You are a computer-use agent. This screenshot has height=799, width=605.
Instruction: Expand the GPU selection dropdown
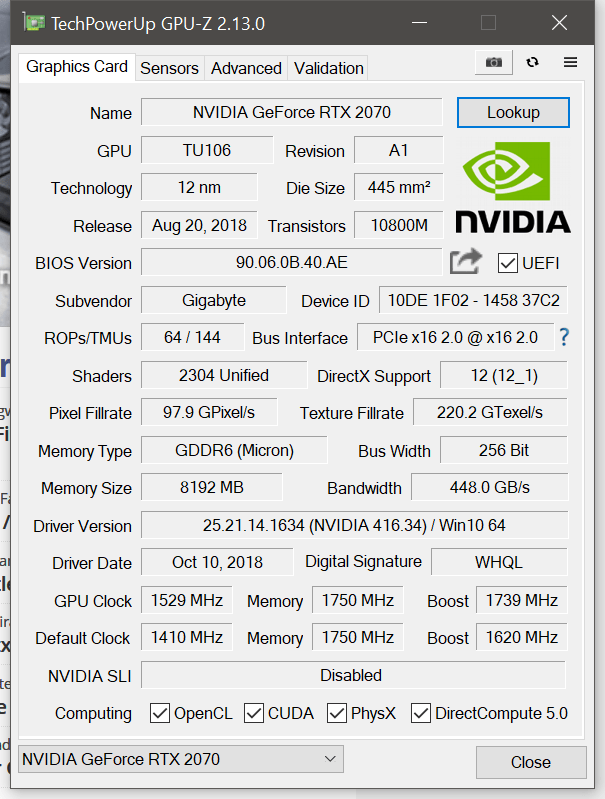181,759
